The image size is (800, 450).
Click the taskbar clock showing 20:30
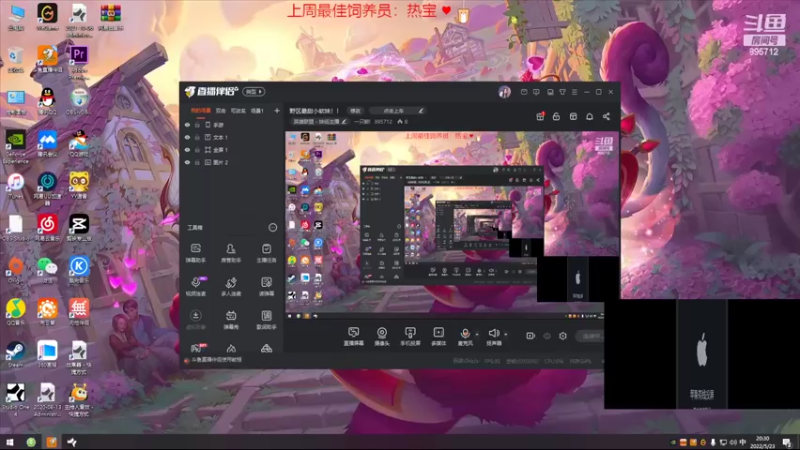click(762, 442)
